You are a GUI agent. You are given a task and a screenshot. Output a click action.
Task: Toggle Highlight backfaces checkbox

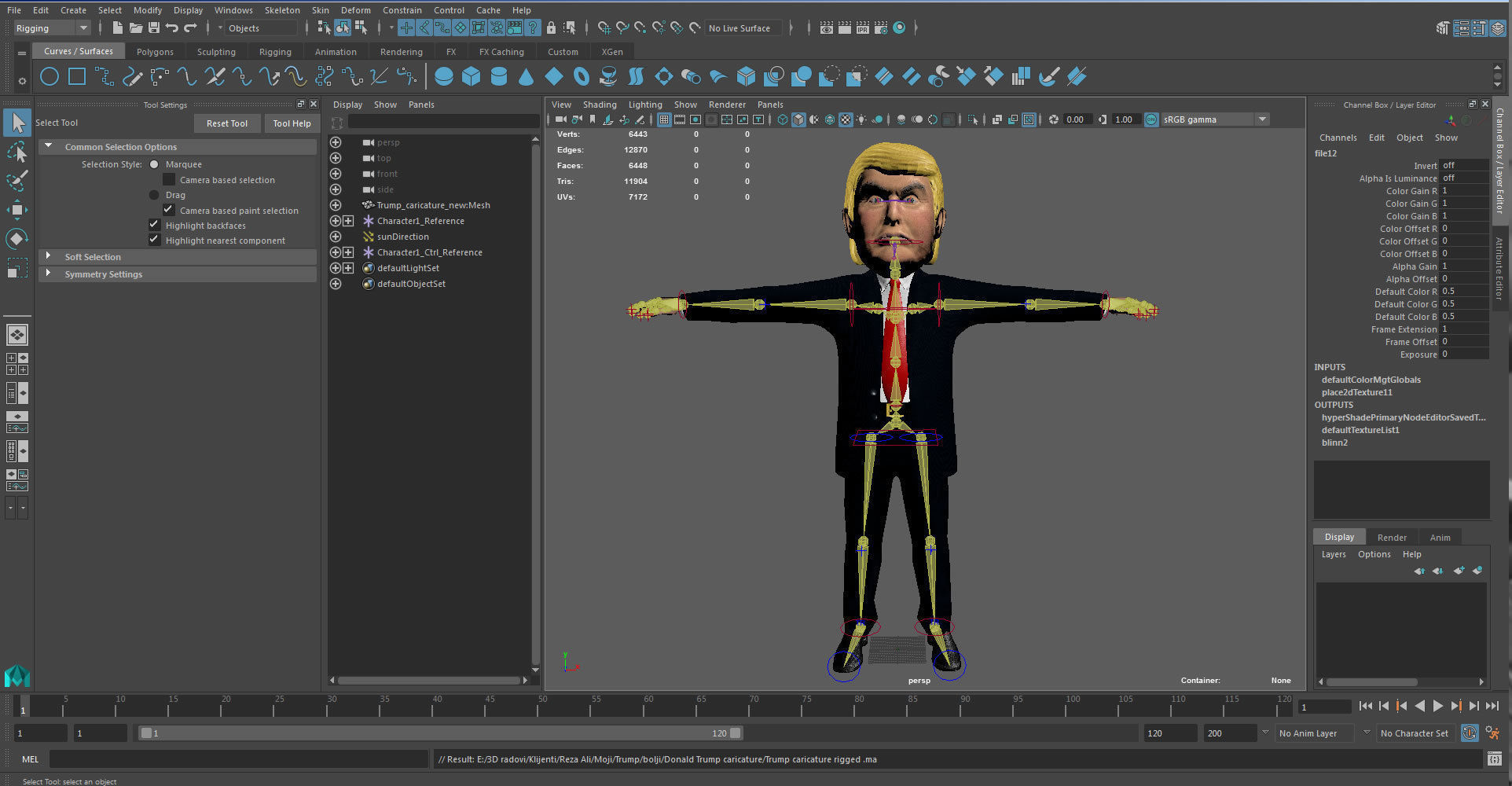coord(154,225)
